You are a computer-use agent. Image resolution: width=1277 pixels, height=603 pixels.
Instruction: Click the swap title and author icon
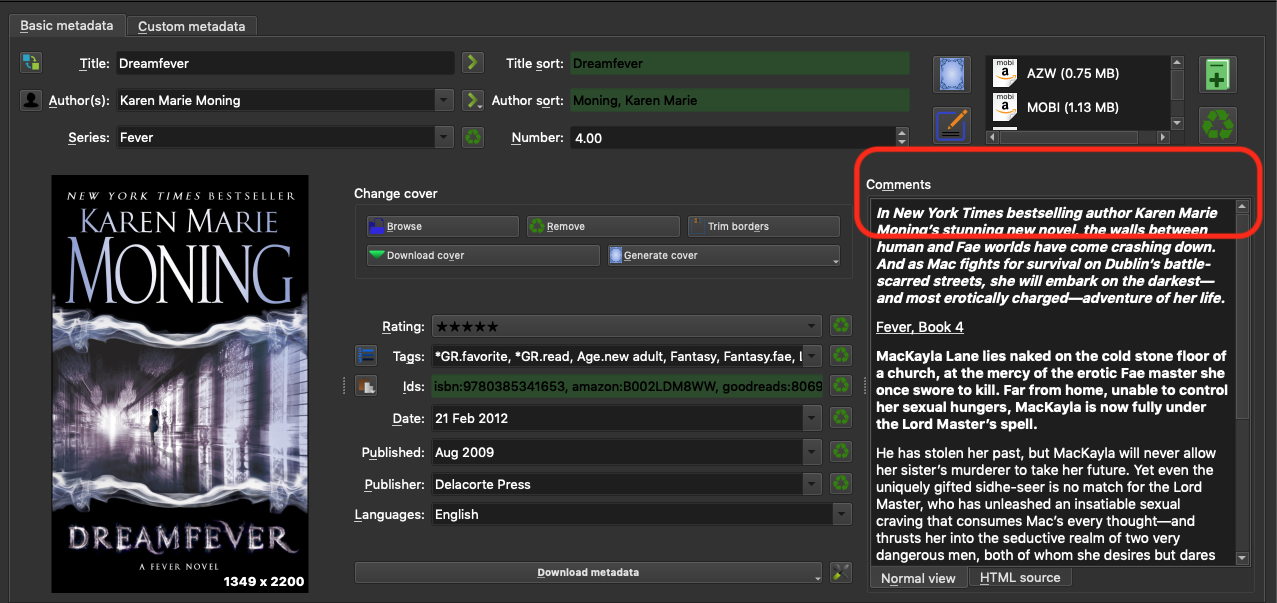[31, 63]
